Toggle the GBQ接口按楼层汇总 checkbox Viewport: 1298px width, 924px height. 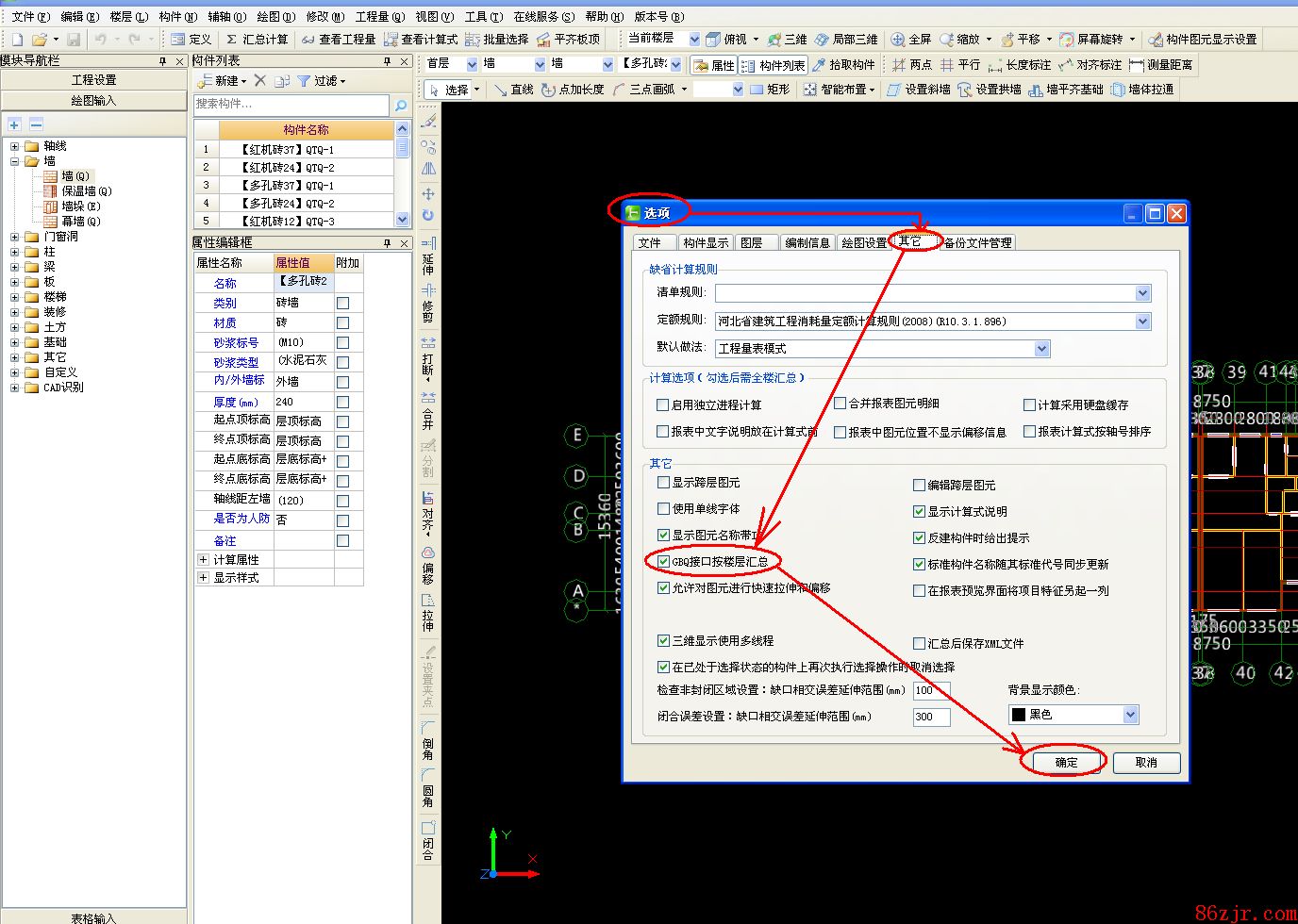(x=663, y=561)
